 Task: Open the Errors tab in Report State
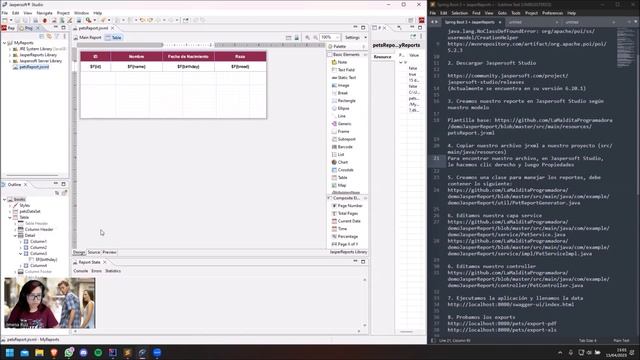click(96, 271)
